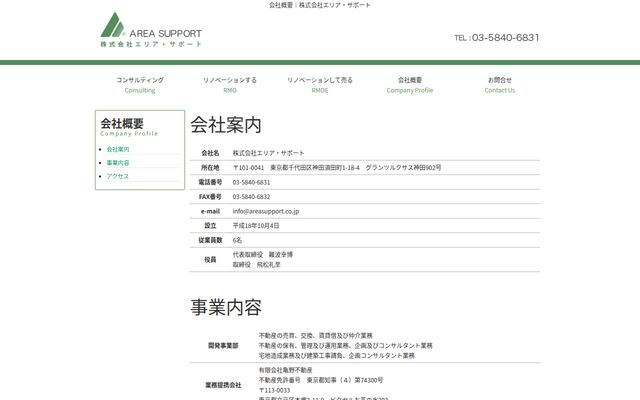Click the 電話番号 value in the table
This screenshot has width=640, height=400.
pyautogui.click(x=251, y=182)
